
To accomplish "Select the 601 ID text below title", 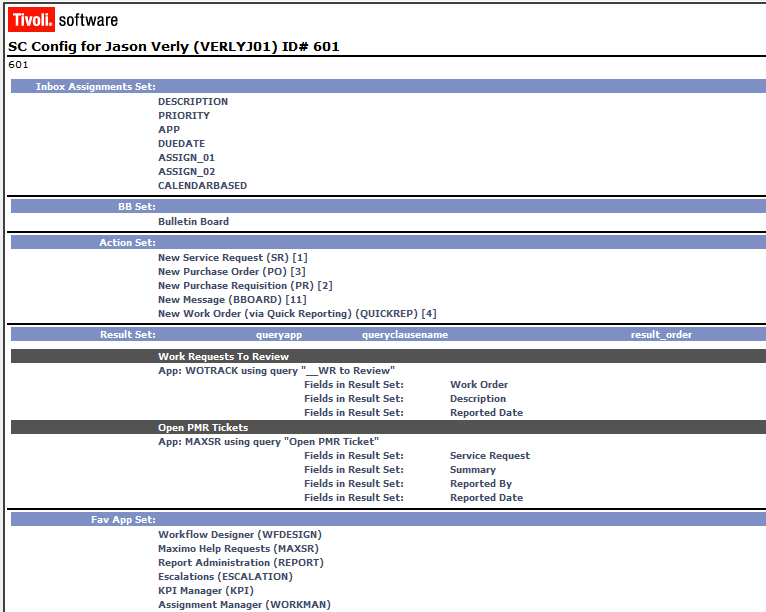I will pyautogui.click(x=18, y=64).
